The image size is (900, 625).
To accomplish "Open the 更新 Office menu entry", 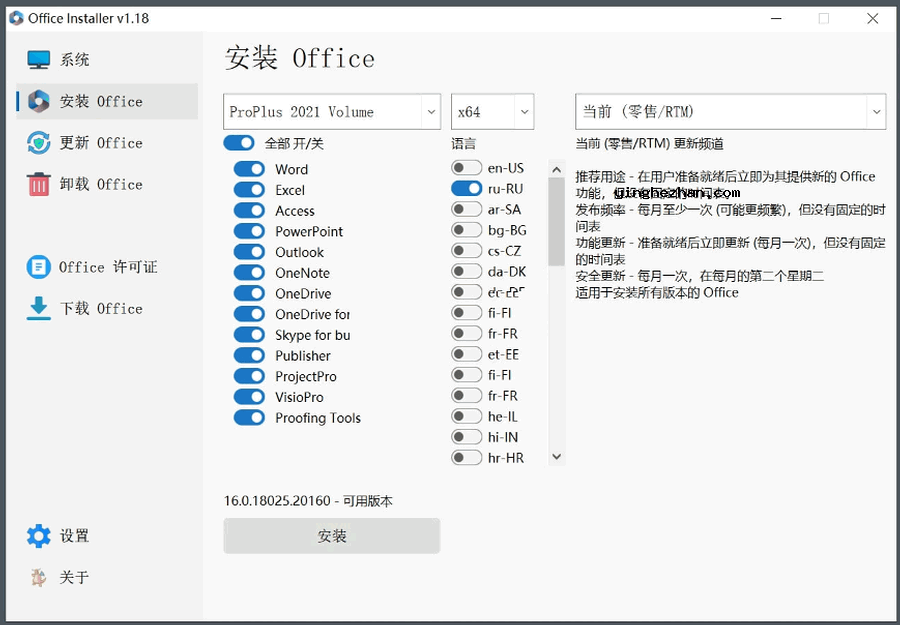I will coord(100,143).
